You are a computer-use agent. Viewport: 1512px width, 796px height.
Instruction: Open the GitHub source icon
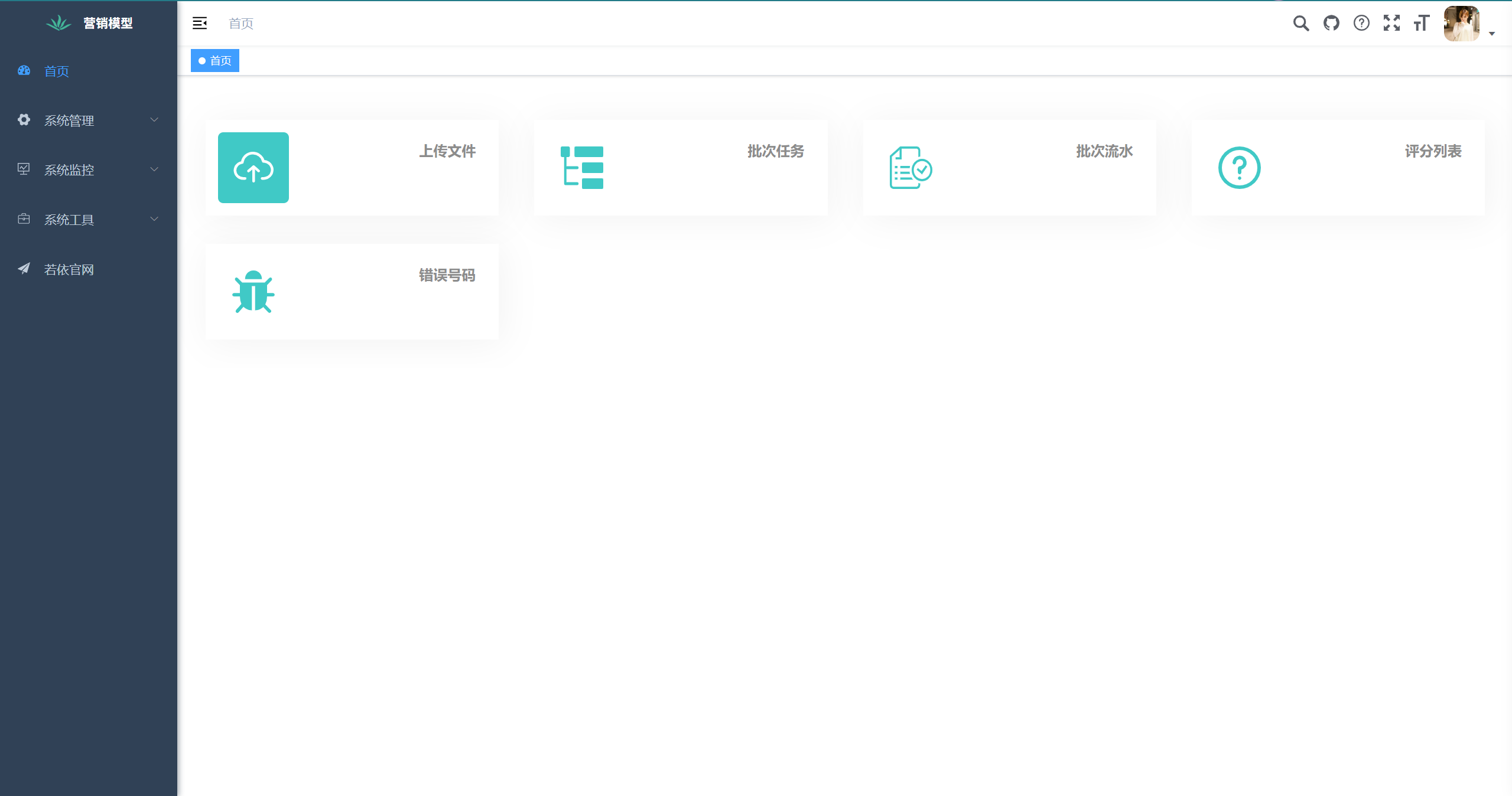[x=1331, y=24]
